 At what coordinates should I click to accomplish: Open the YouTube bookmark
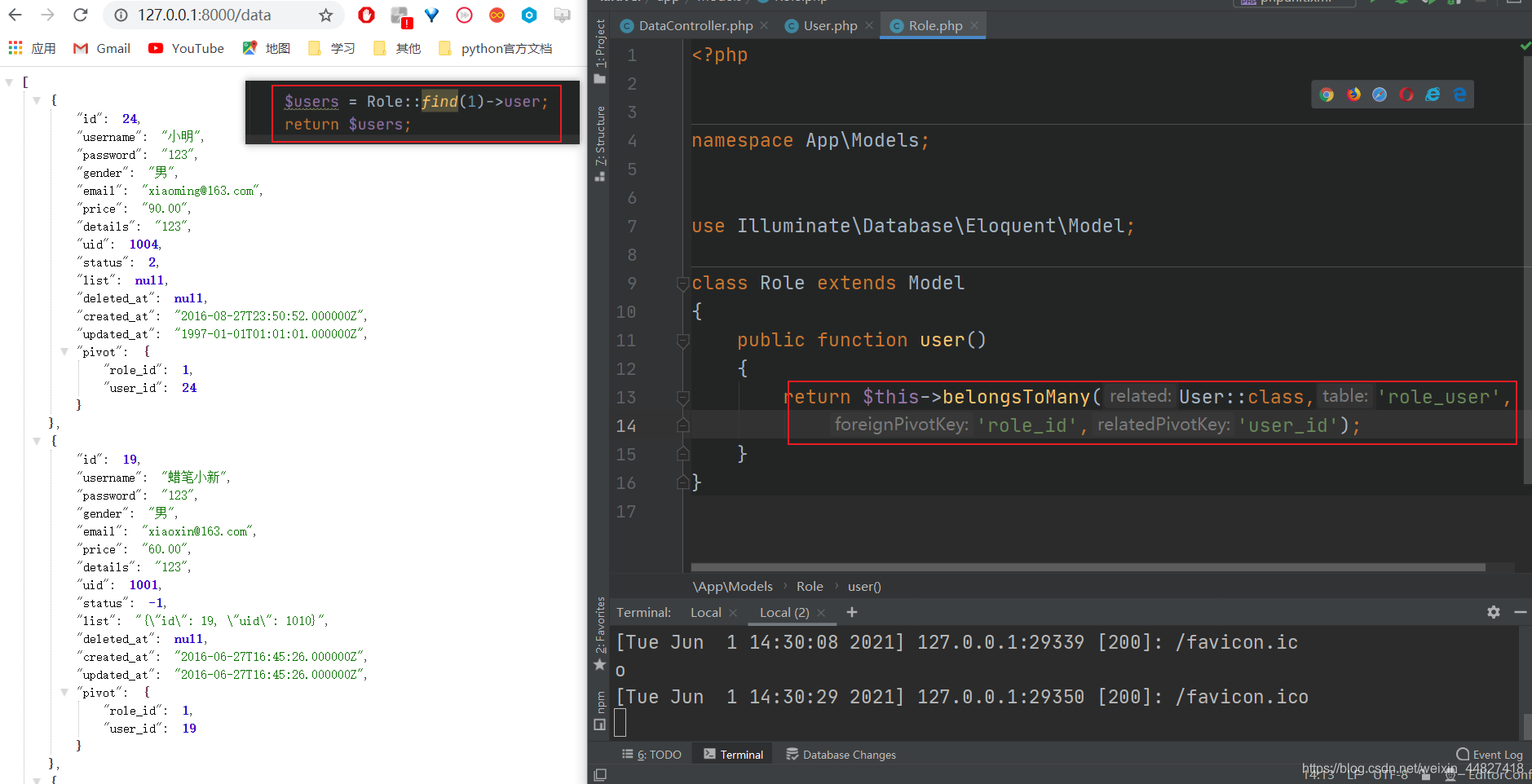point(186,48)
